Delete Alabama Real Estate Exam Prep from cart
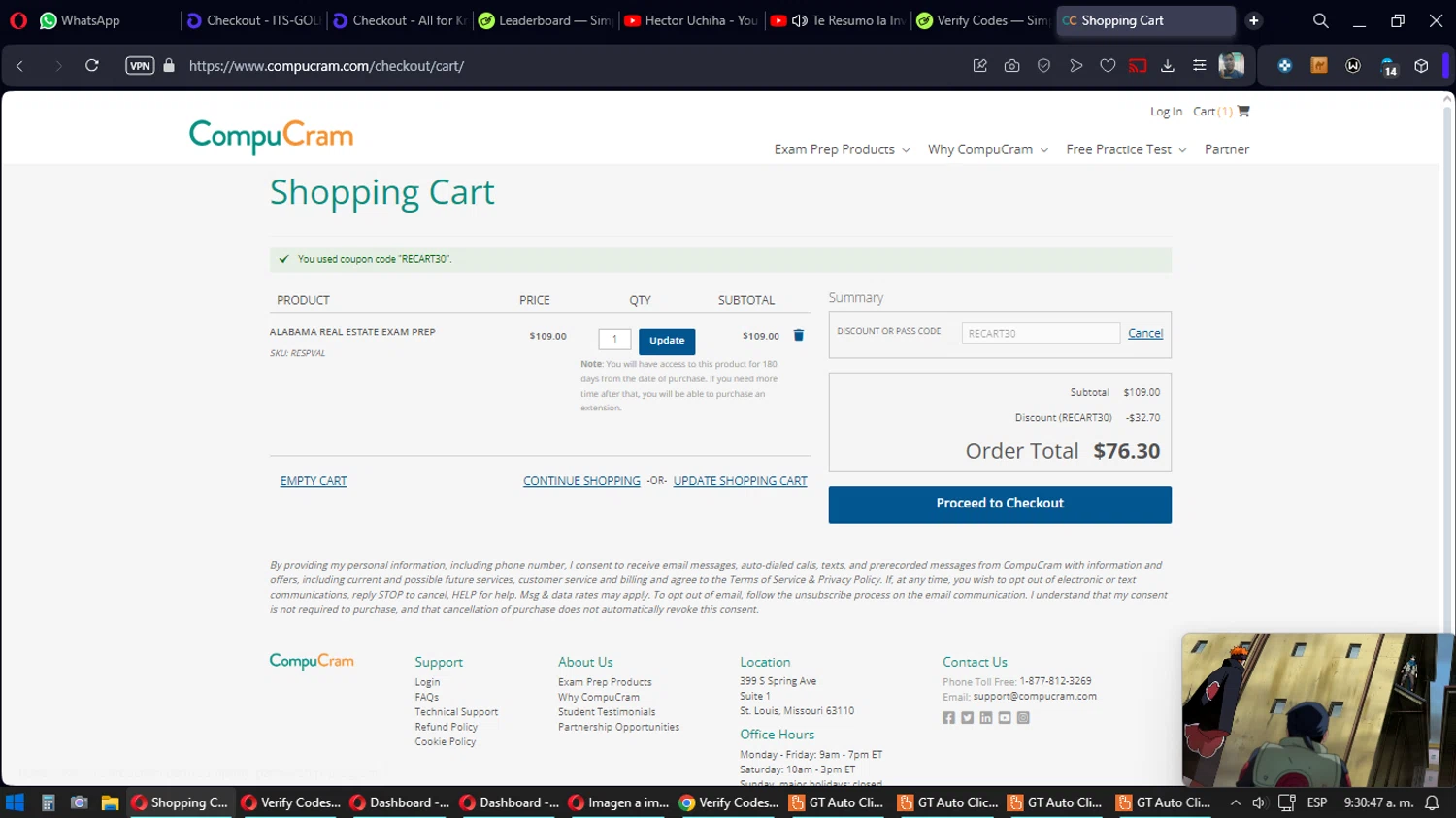This screenshot has height=818, width=1456. click(x=799, y=336)
